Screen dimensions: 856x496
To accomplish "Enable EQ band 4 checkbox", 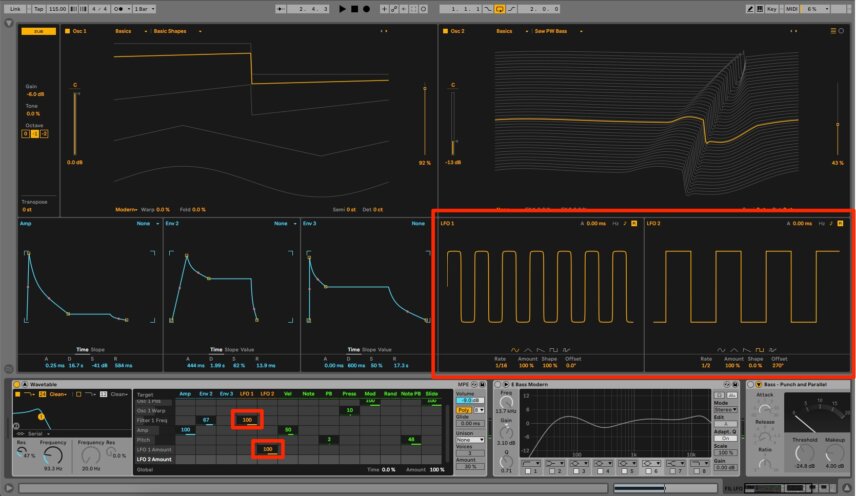I will pos(601,471).
